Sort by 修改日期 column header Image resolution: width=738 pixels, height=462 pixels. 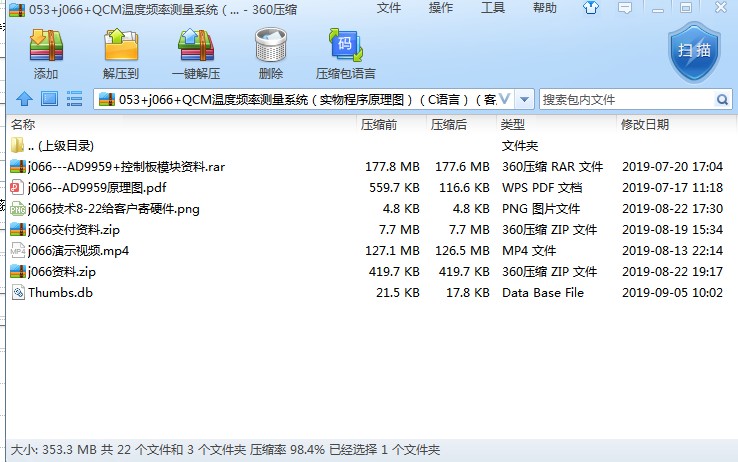645,125
